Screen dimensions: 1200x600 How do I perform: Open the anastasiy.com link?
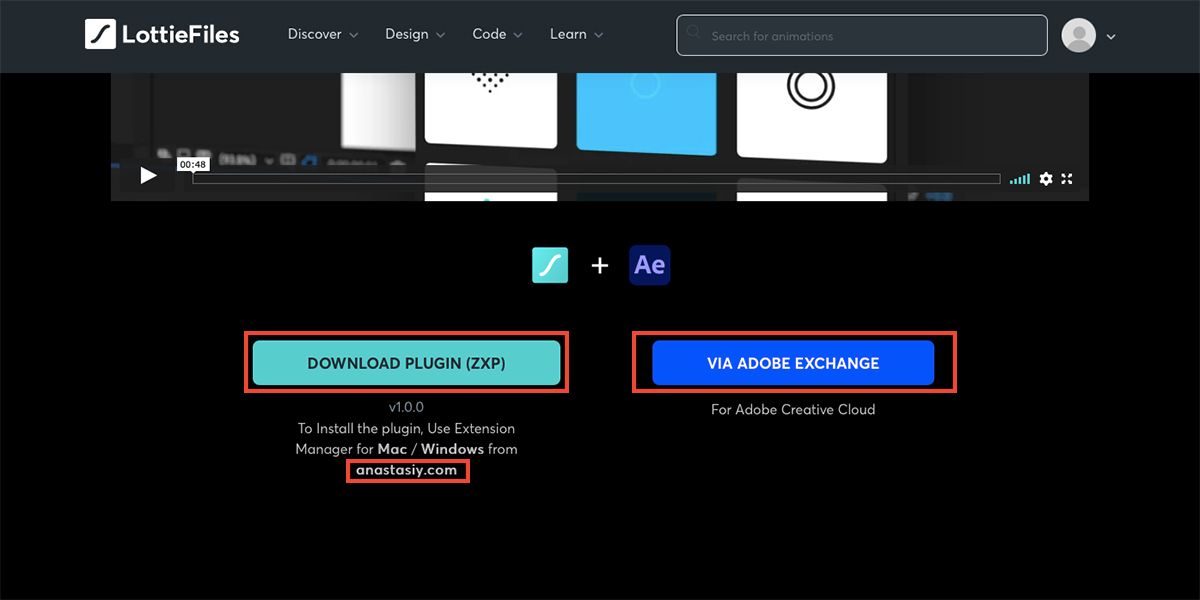[407, 470]
